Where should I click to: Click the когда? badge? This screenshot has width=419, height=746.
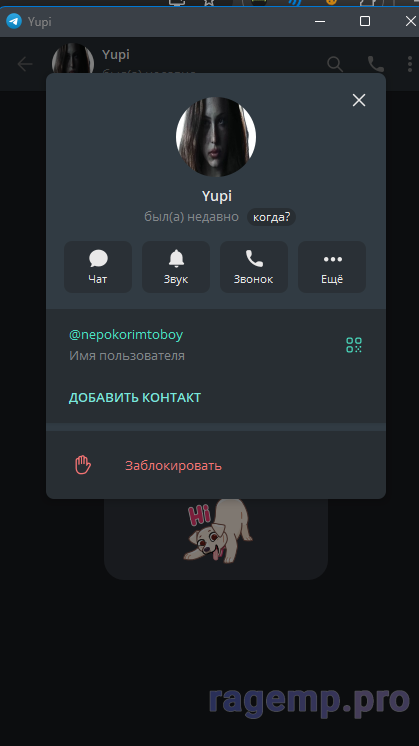(x=272, y=217)
